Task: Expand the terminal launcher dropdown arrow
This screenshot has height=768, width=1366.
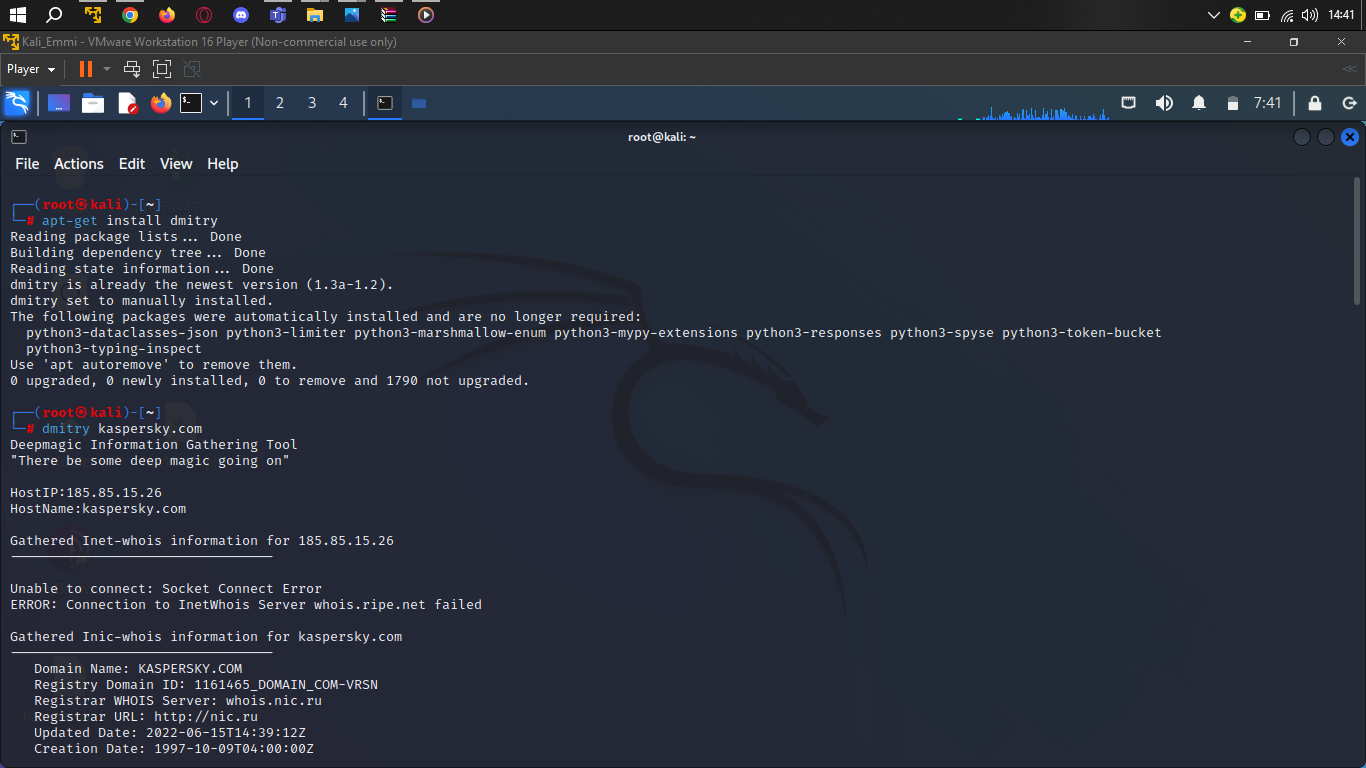Action: pyautogui.click(x=214, y=103)
